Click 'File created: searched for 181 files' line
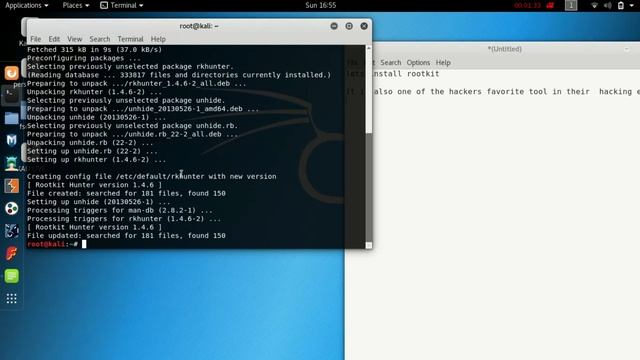640x360 pixels. click(x=126, y=193)
